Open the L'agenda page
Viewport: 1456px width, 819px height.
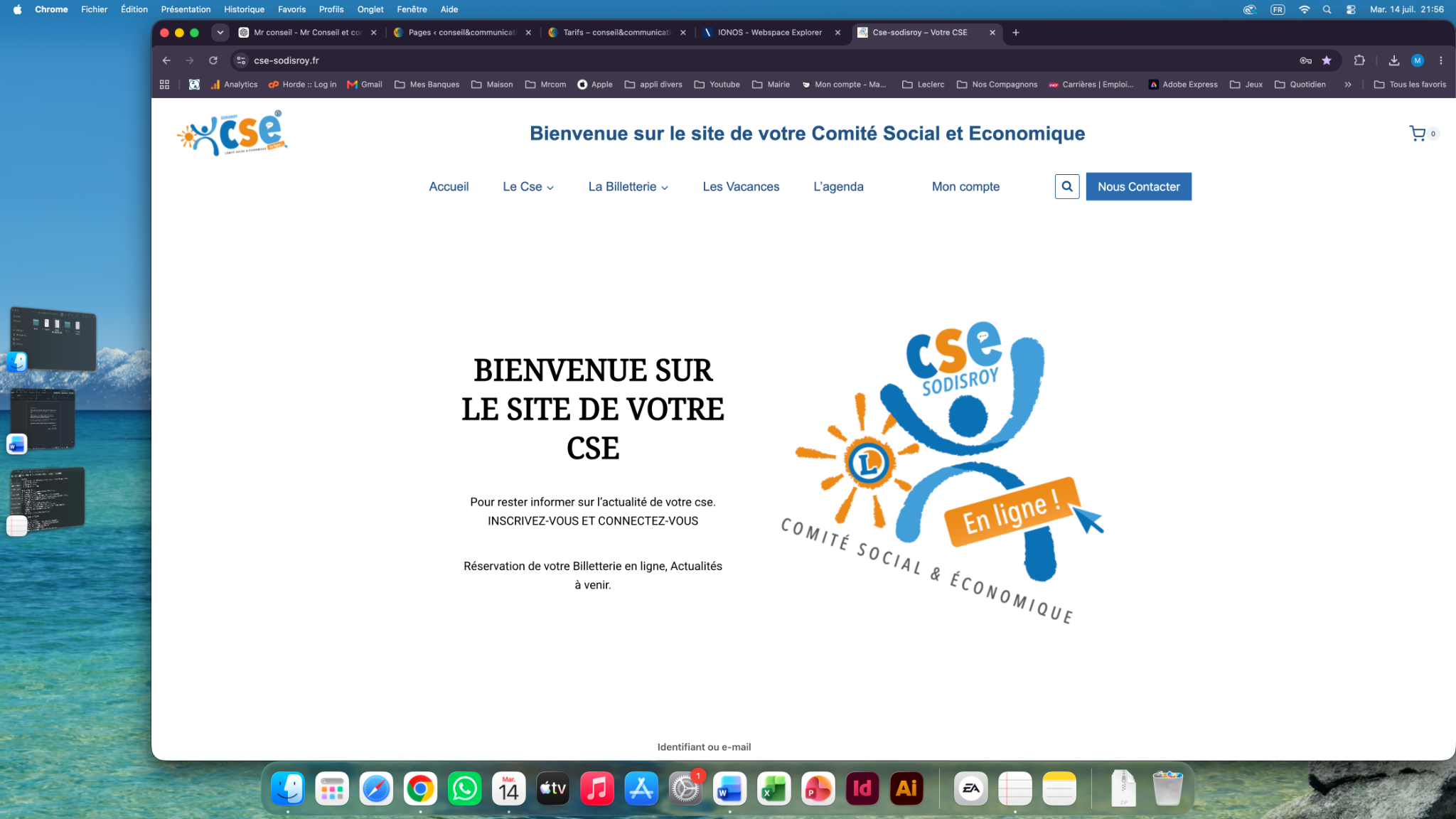point(838,186)
